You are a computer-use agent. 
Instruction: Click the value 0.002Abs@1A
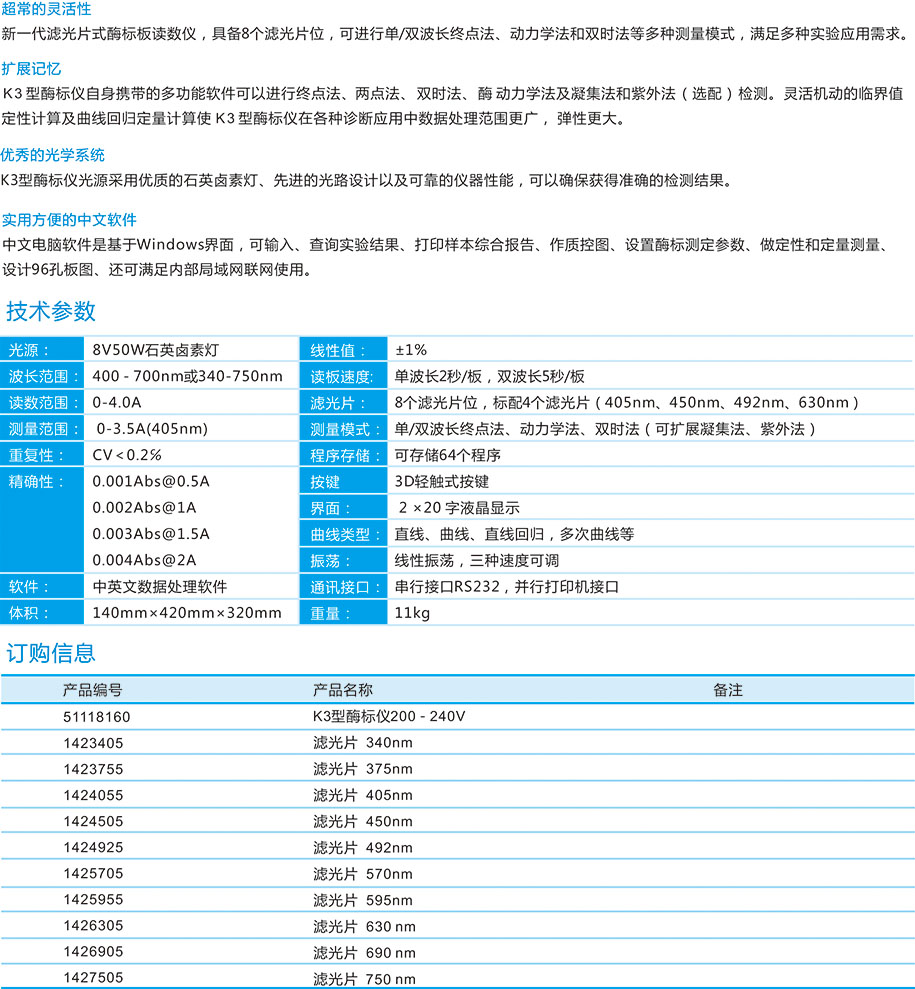(x=144, y=508)
